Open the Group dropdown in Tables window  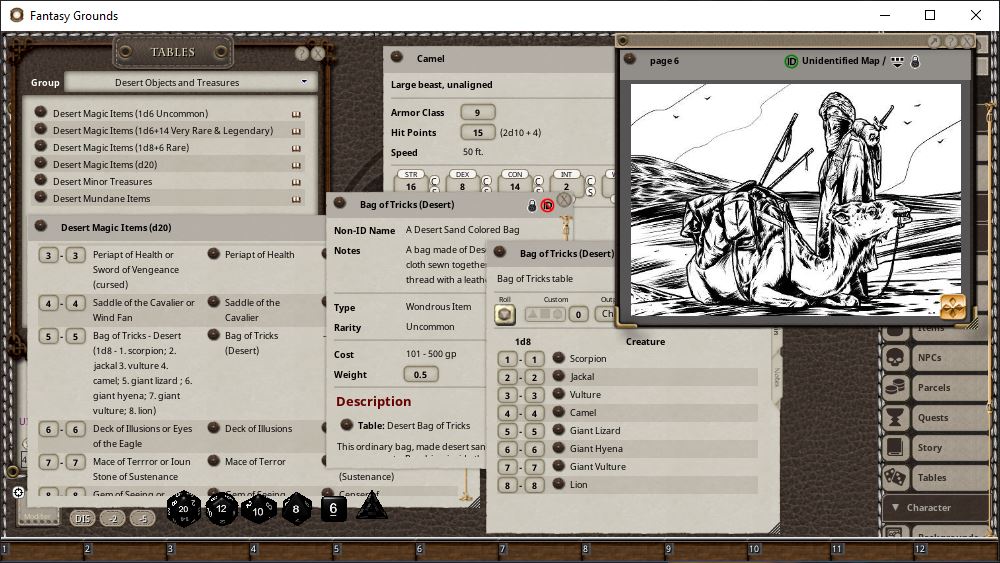[191, 82]
